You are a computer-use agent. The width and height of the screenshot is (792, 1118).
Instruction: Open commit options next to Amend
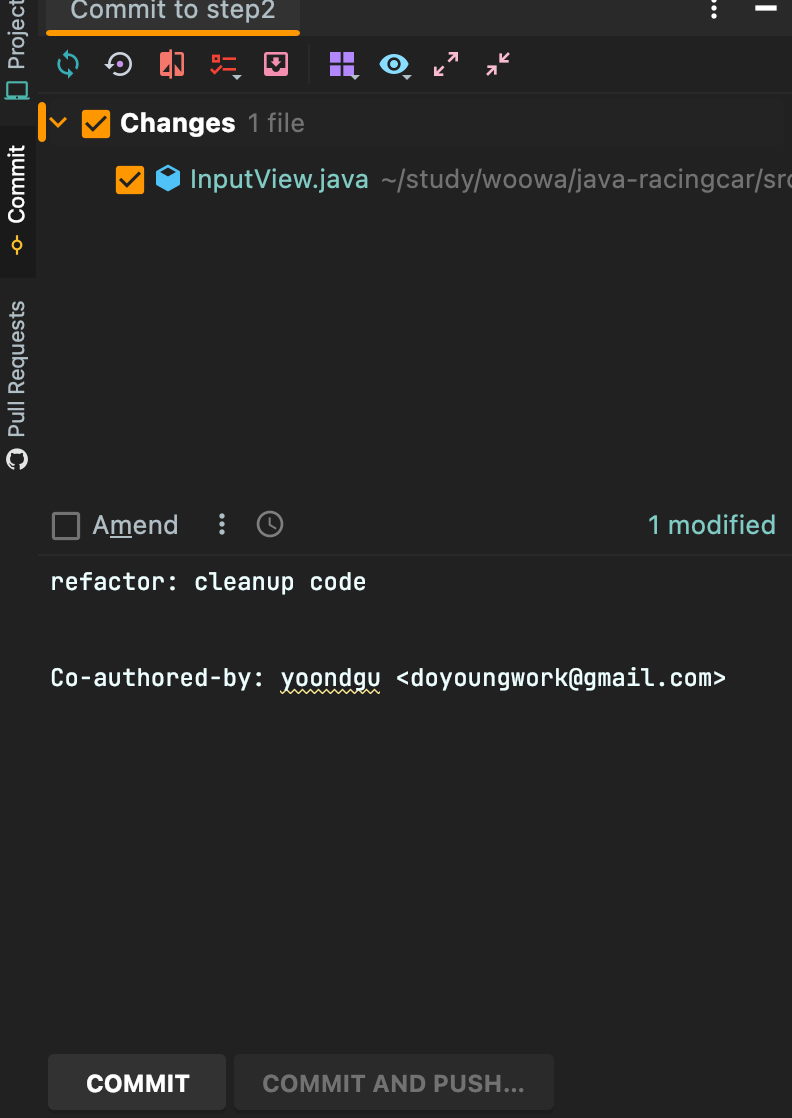click(222, 524)
